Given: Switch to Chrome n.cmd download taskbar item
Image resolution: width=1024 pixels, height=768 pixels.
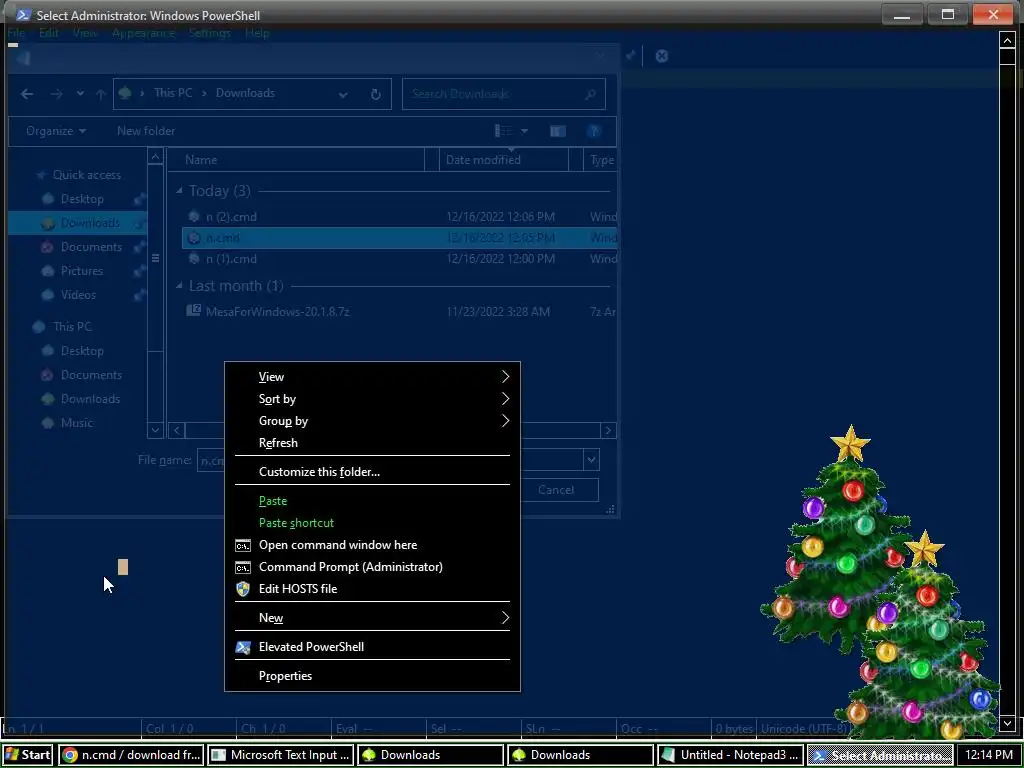Looking at the screenshot, I should pos(131,756).
